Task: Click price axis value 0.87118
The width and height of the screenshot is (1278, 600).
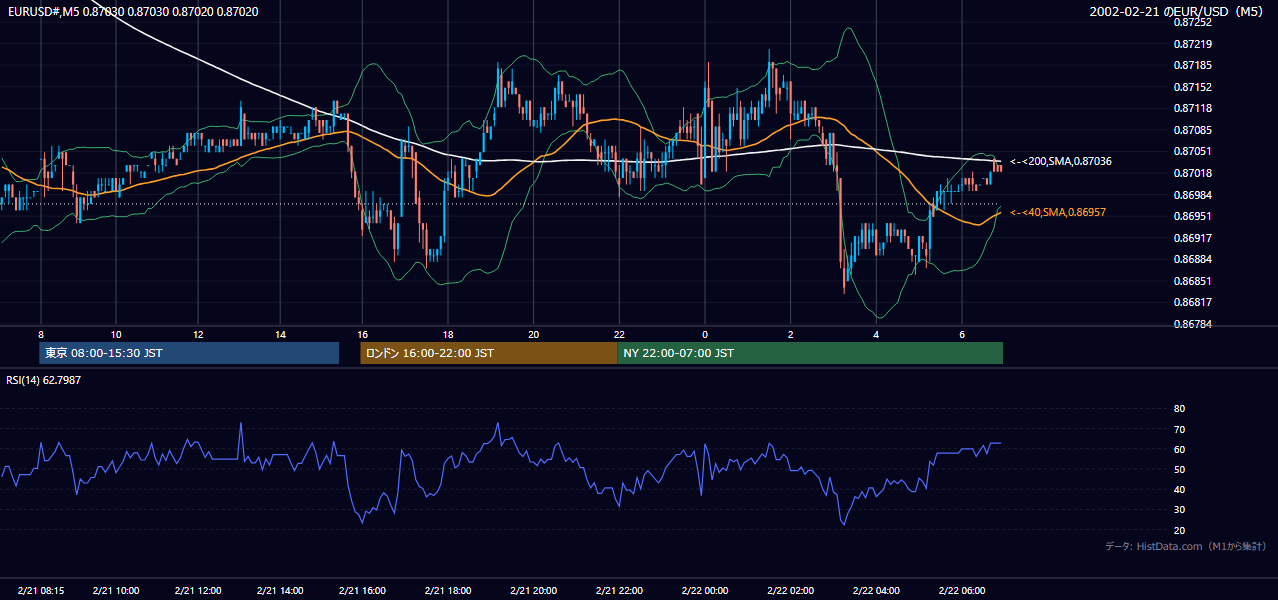Action: coord(1192,109)
